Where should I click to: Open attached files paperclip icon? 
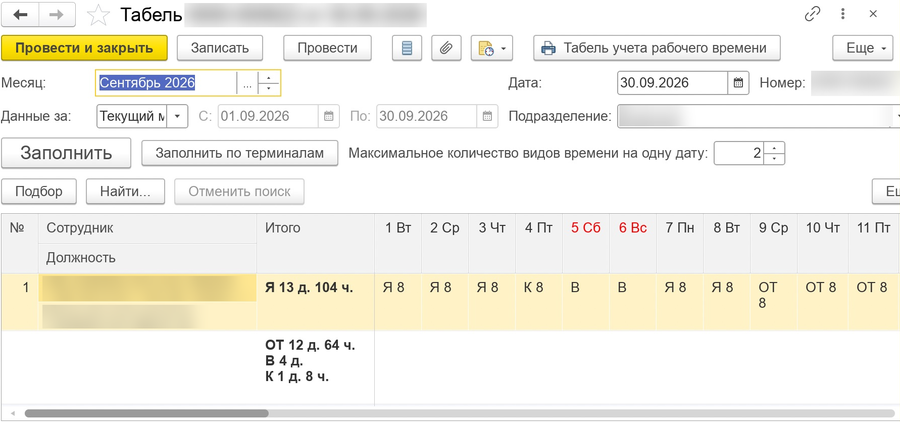[447, 48]
